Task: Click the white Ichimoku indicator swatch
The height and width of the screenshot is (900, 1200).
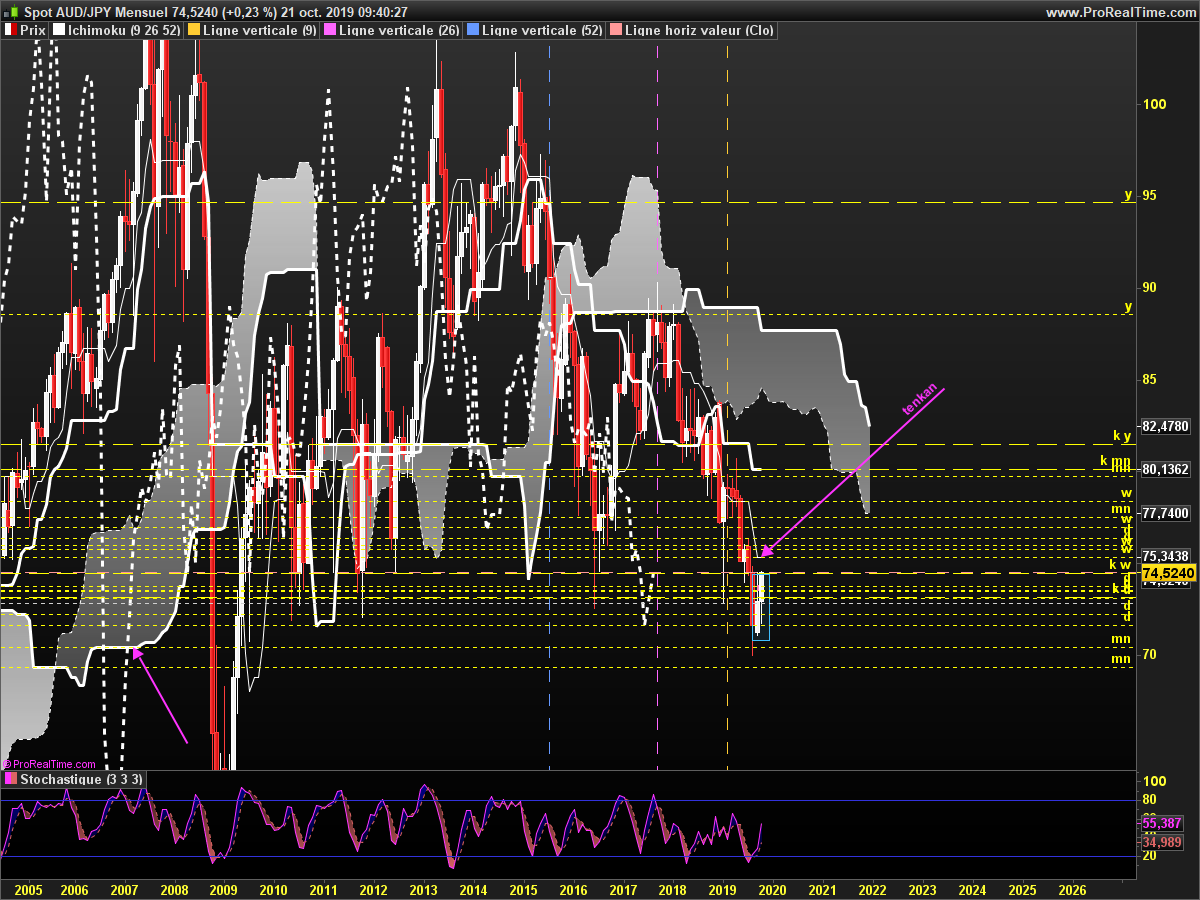Action: click(59, 31)
